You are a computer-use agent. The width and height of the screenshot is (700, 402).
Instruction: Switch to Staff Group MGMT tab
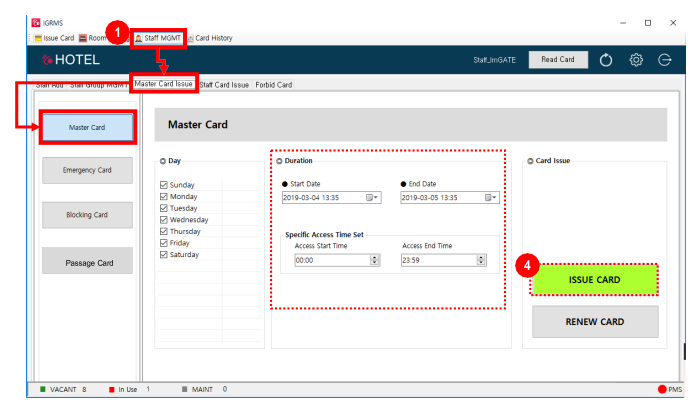(98, 85)
